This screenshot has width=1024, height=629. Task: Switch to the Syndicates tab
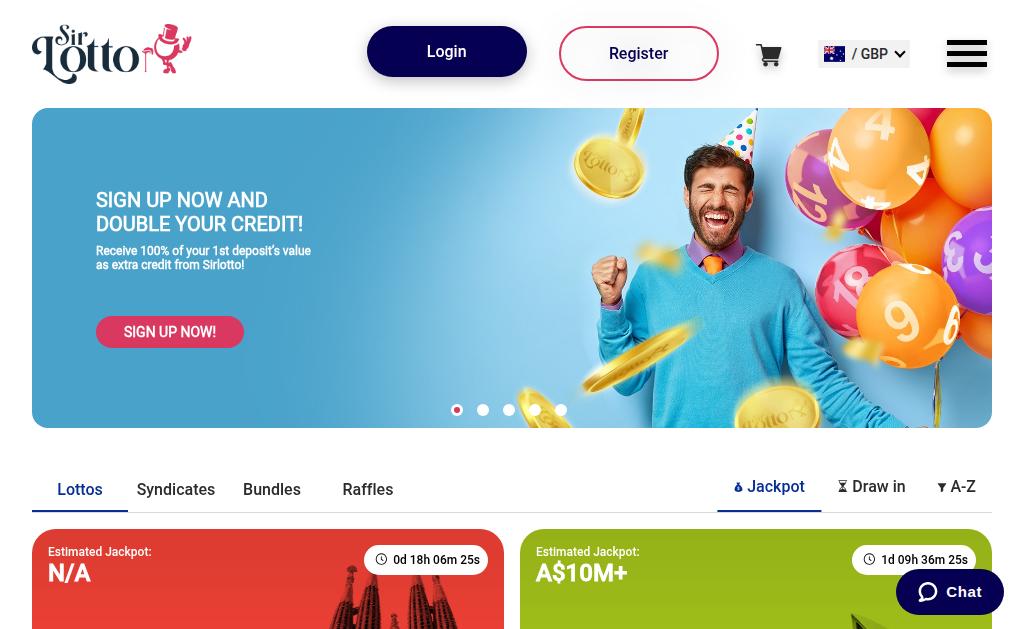(x=176, y=489)
